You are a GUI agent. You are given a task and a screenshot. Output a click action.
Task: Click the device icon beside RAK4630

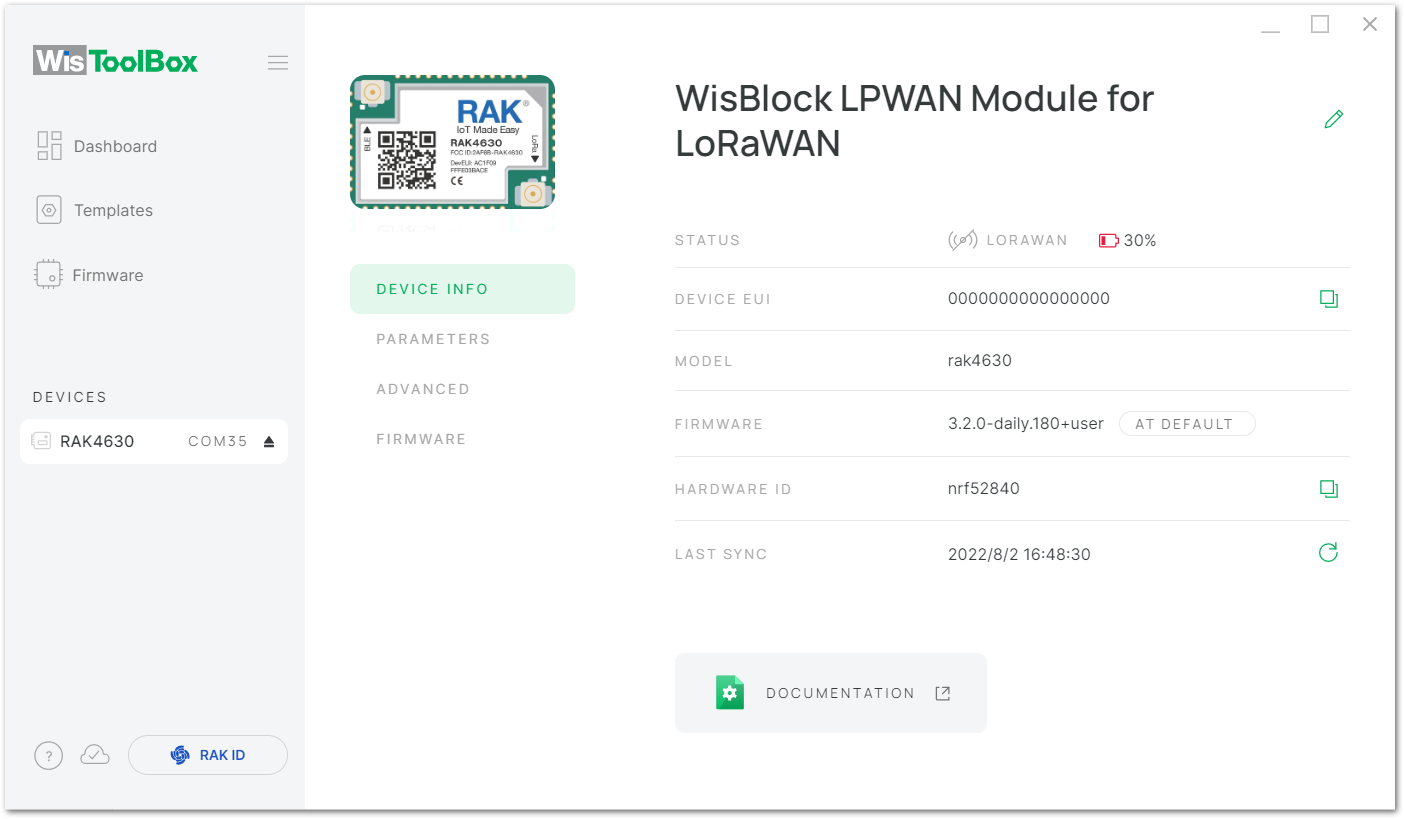tap(41, 441)
